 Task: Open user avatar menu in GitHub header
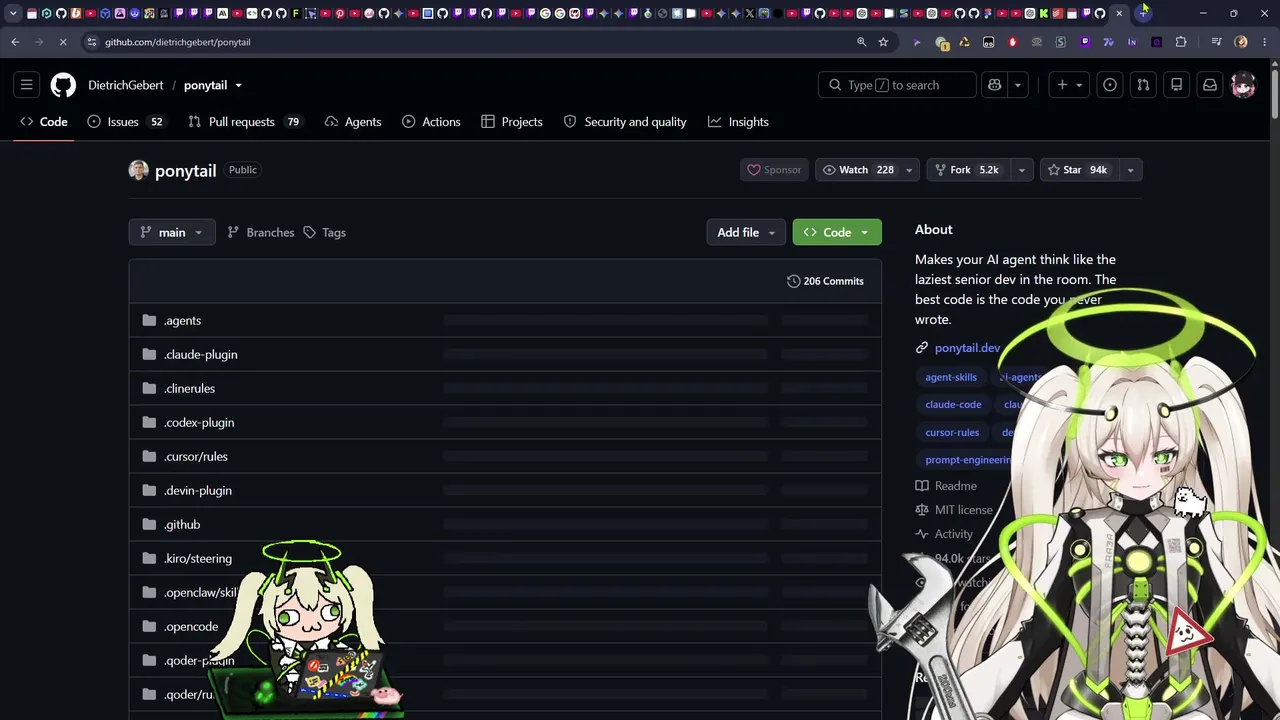tap(1243, 85)
